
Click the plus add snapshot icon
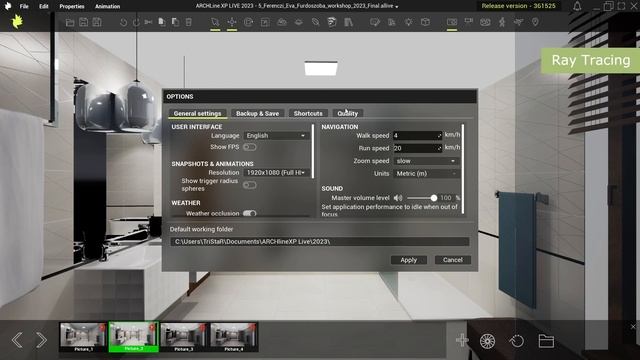[462, 340]
